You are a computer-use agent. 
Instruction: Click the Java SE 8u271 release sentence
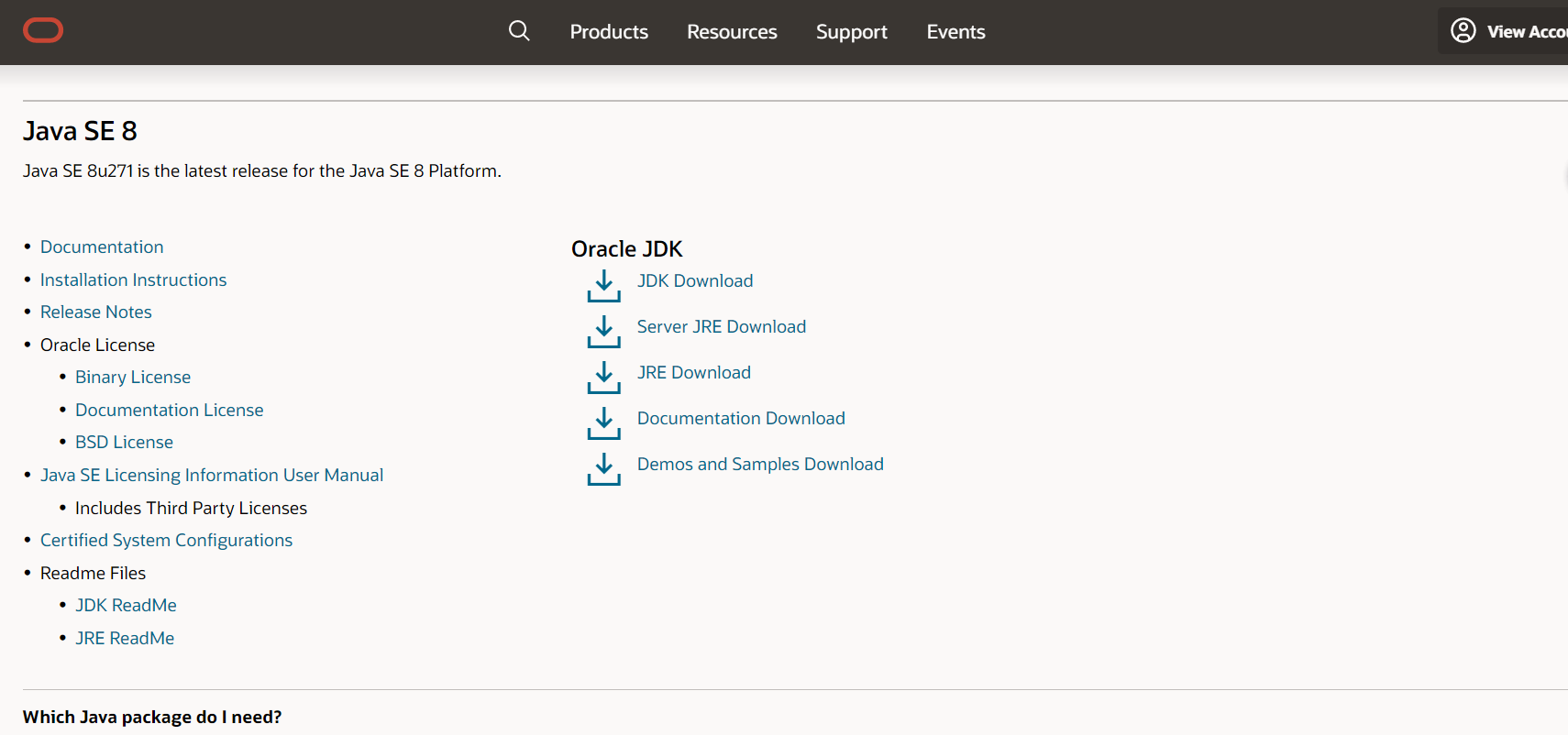(262, 171)
